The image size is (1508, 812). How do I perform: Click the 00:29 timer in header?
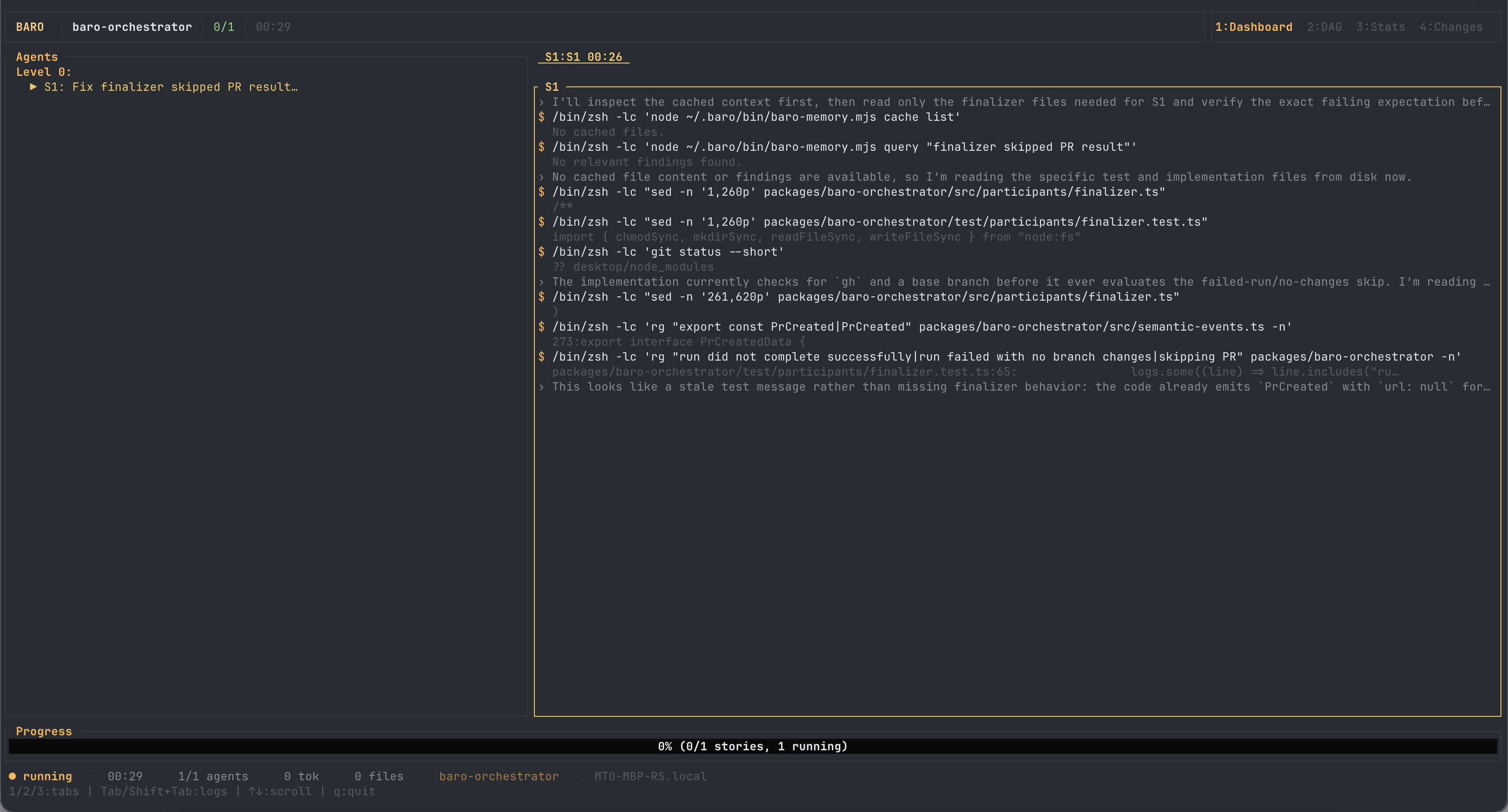pos(273,27)
